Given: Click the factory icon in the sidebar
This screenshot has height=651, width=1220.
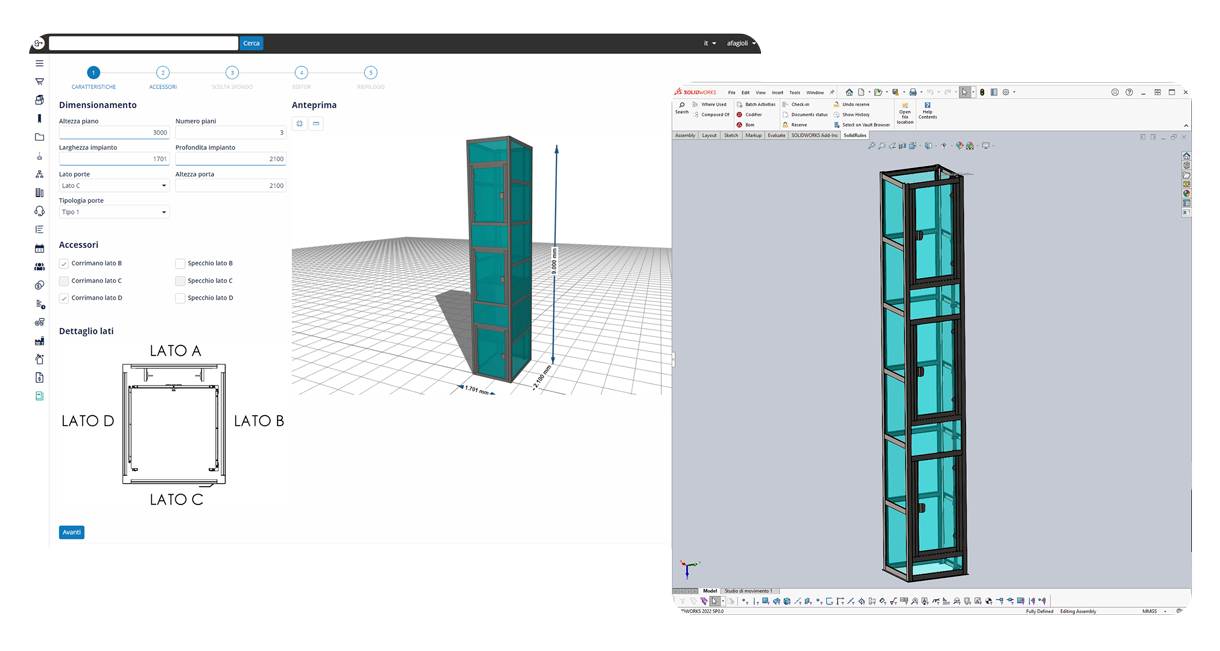Looking at the screenshot, I should coord(40,341).
